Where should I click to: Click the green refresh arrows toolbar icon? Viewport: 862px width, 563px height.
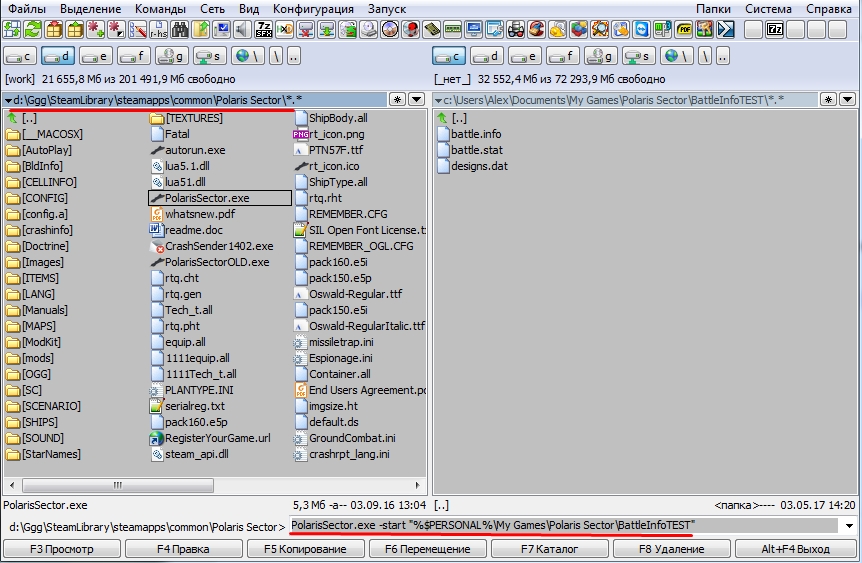(x=32, y=29)
